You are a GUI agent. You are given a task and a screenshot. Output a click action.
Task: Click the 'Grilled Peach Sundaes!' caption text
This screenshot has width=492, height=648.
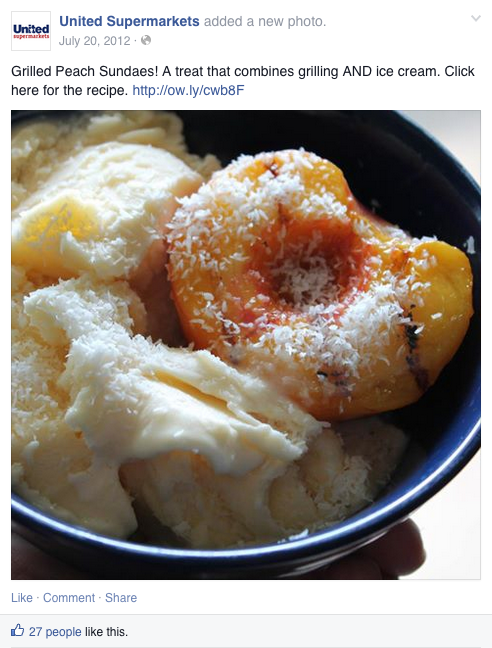(x=85, y=71)
